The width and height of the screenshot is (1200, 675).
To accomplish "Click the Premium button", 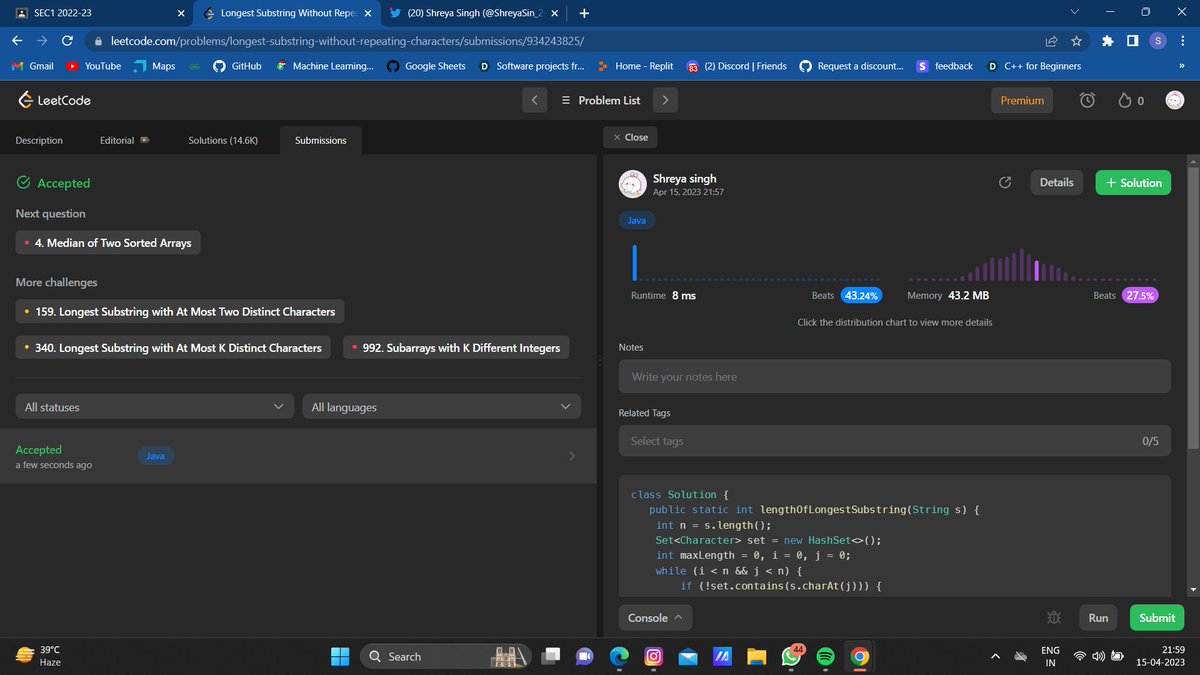I will point(1022,100).
